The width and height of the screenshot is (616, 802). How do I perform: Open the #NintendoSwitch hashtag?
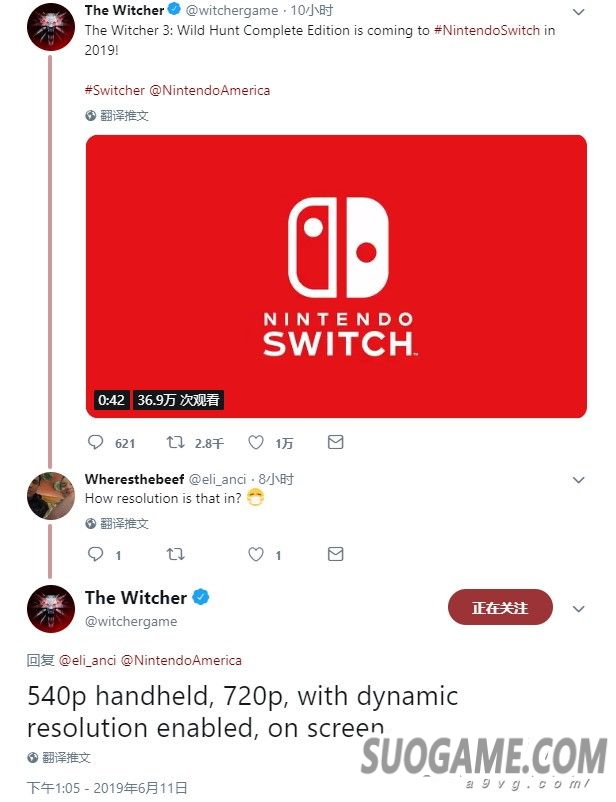487,31
